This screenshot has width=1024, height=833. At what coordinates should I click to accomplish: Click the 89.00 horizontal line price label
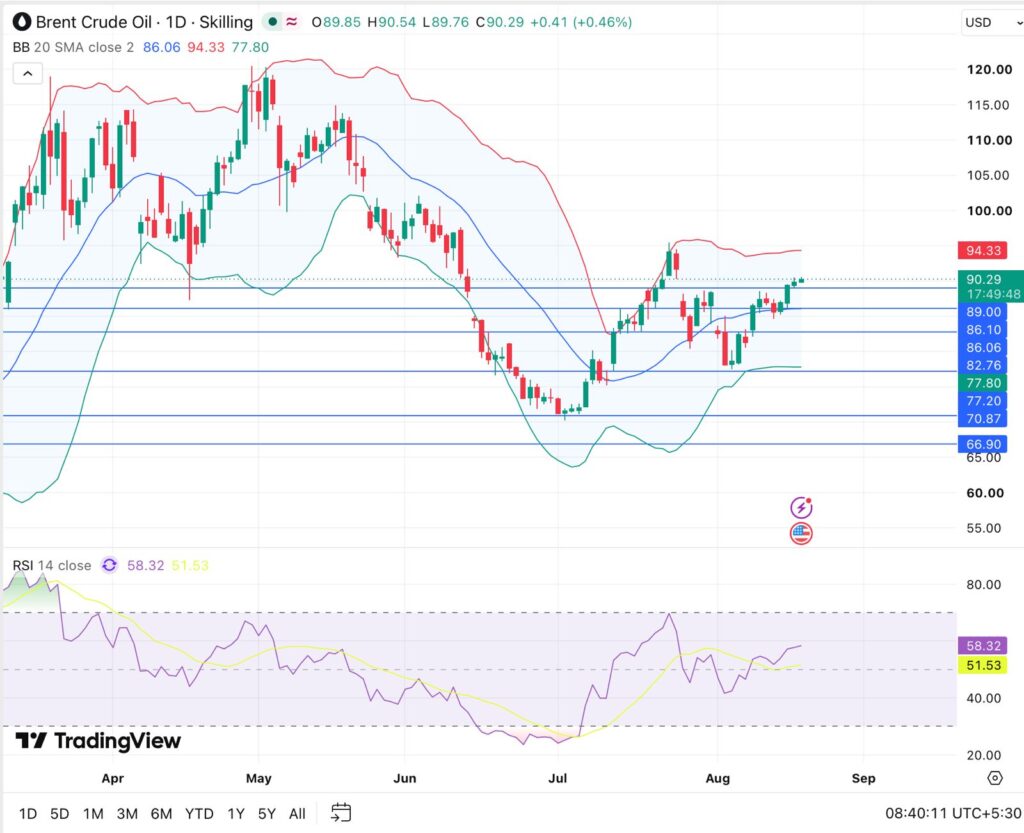click(x=983, y=312)
